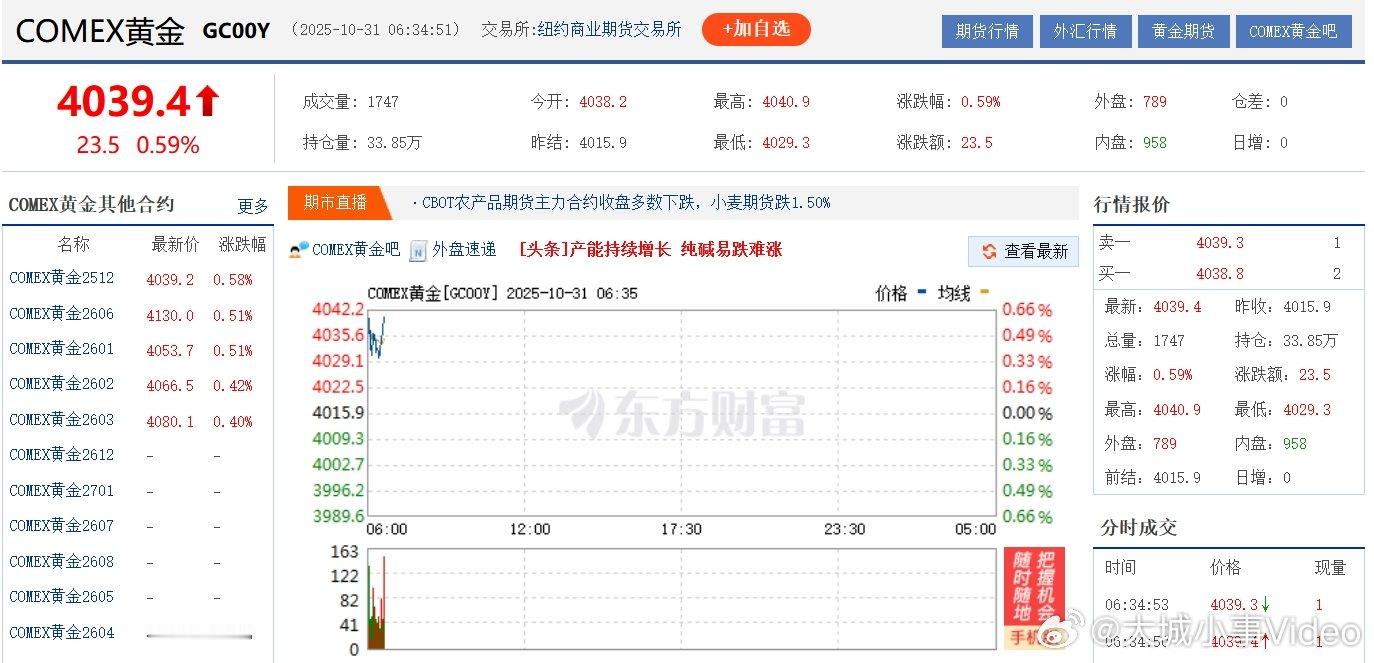
Task: Open 外汇行情 in the top navigation
Action: point(1085,31)
